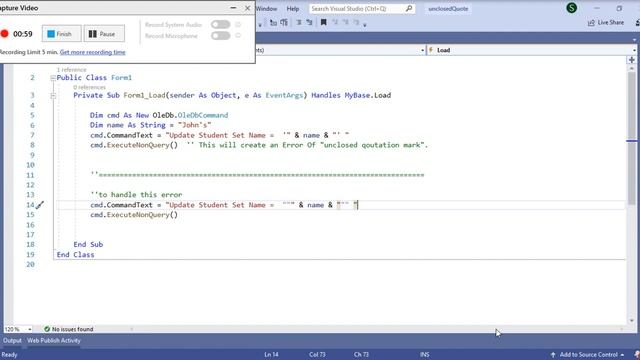Click the info icon beside Record Microphone
Screen dimensions: 640x360
point(238,36)
